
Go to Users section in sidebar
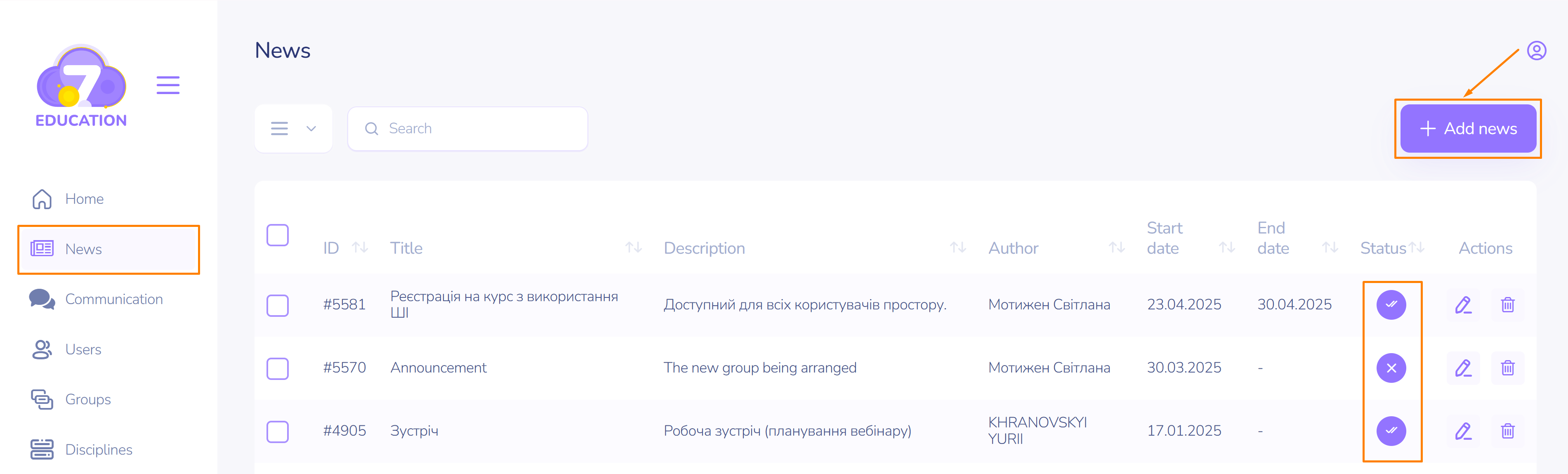83,349
